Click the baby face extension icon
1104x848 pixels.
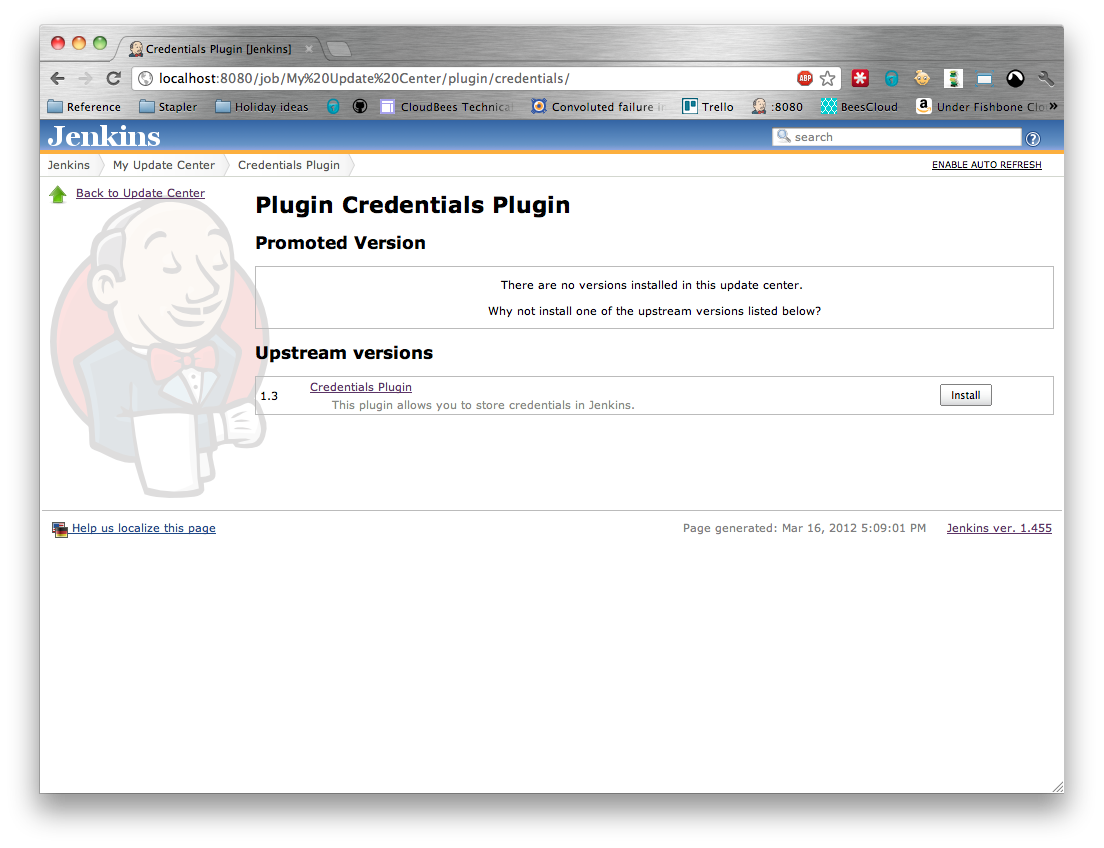coord(922,78)
